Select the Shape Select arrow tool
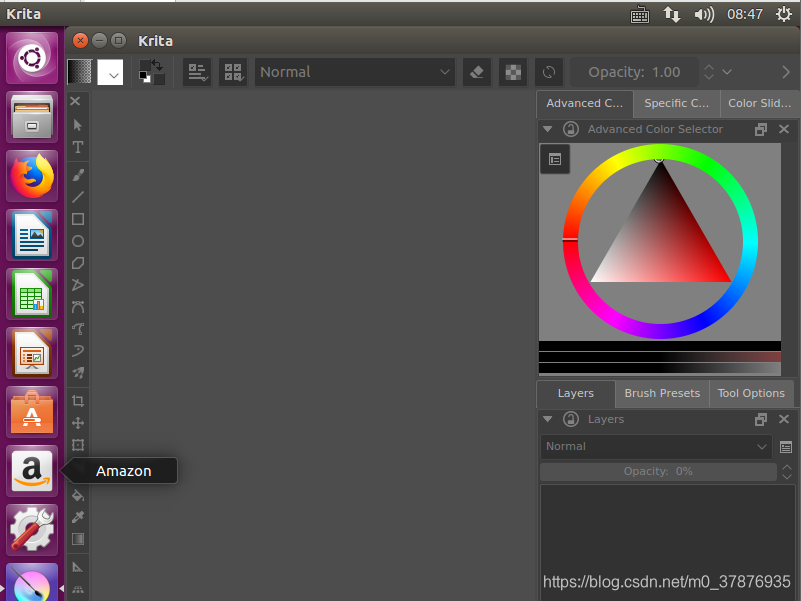The height and width of the screenshot is (601, 801). click(x=78, y=125)
